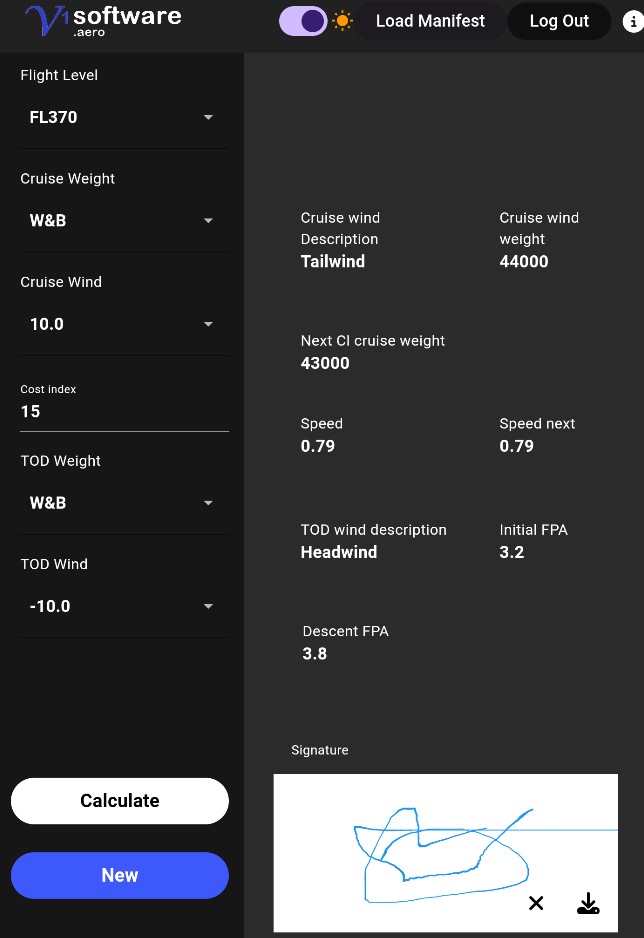The image size is (644, 938).
Task: Click the blue New button
Action: pos(120,875)
